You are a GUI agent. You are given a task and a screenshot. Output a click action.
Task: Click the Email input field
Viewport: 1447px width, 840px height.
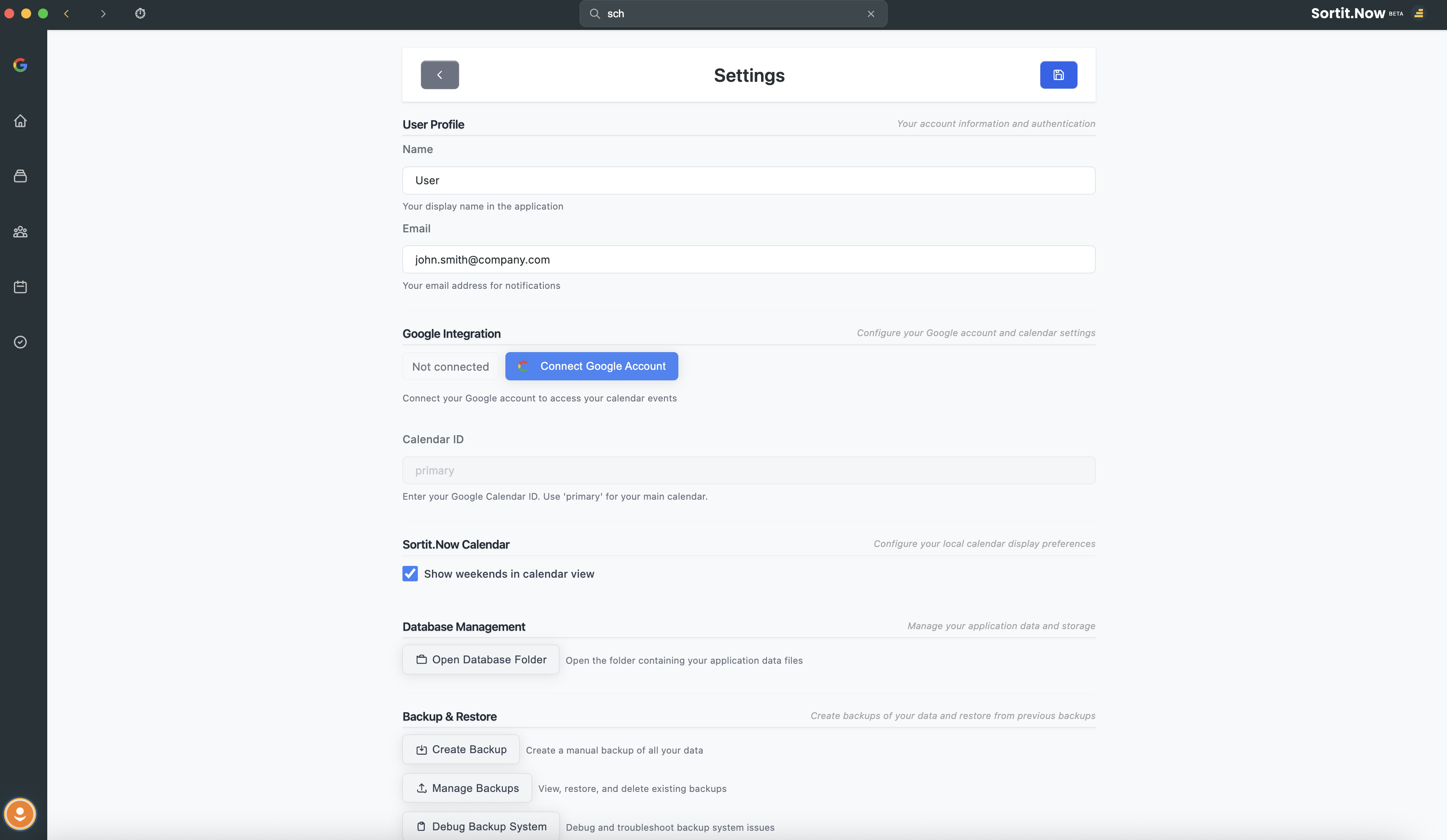(x=748, y=259)
